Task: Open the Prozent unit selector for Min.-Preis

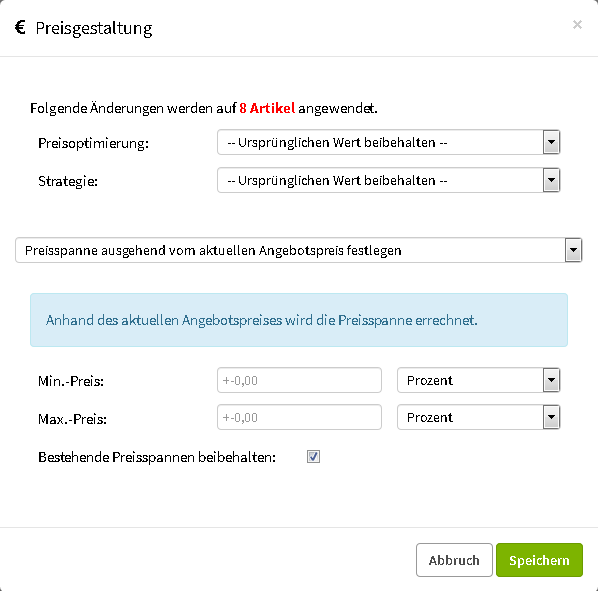Action: click(x=478, y=380)
